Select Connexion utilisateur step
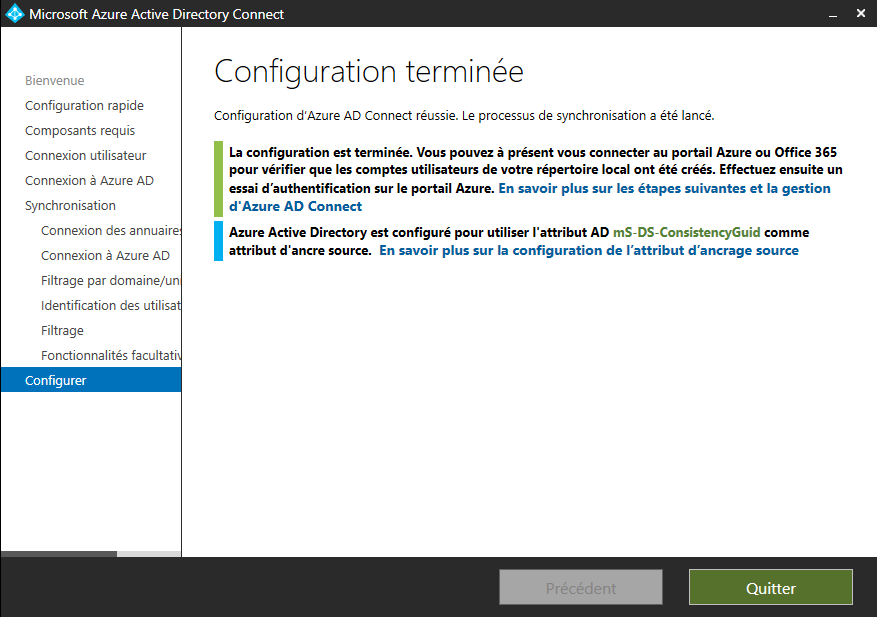This screenshot has width=877, height=617. click(x=86, y=156)
